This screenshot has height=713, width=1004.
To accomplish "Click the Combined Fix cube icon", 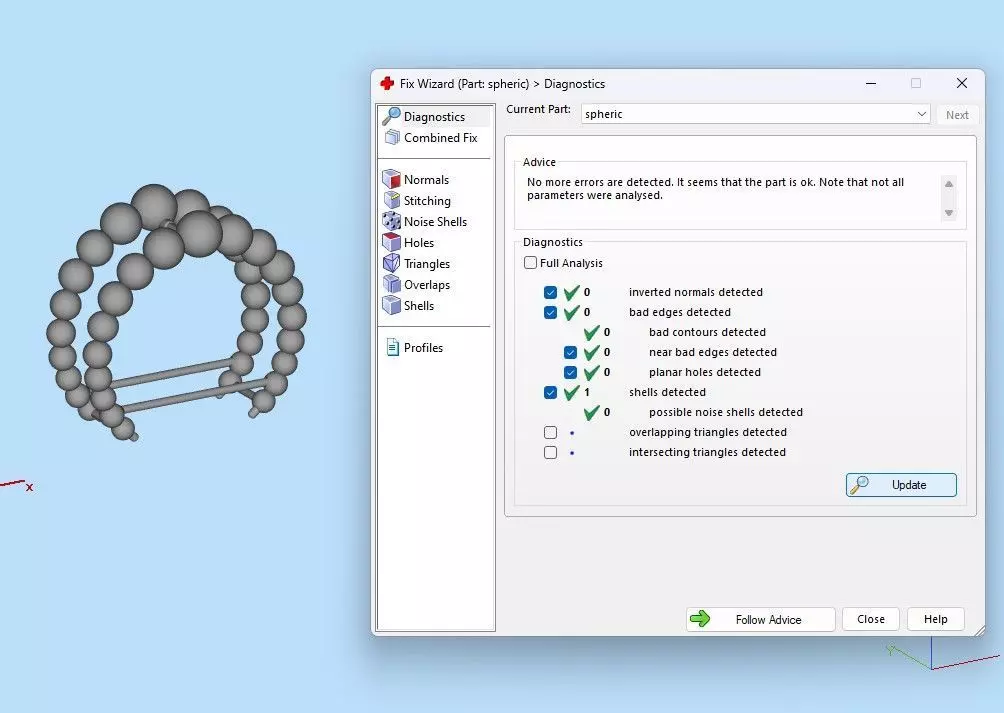I will click(392, 137).
